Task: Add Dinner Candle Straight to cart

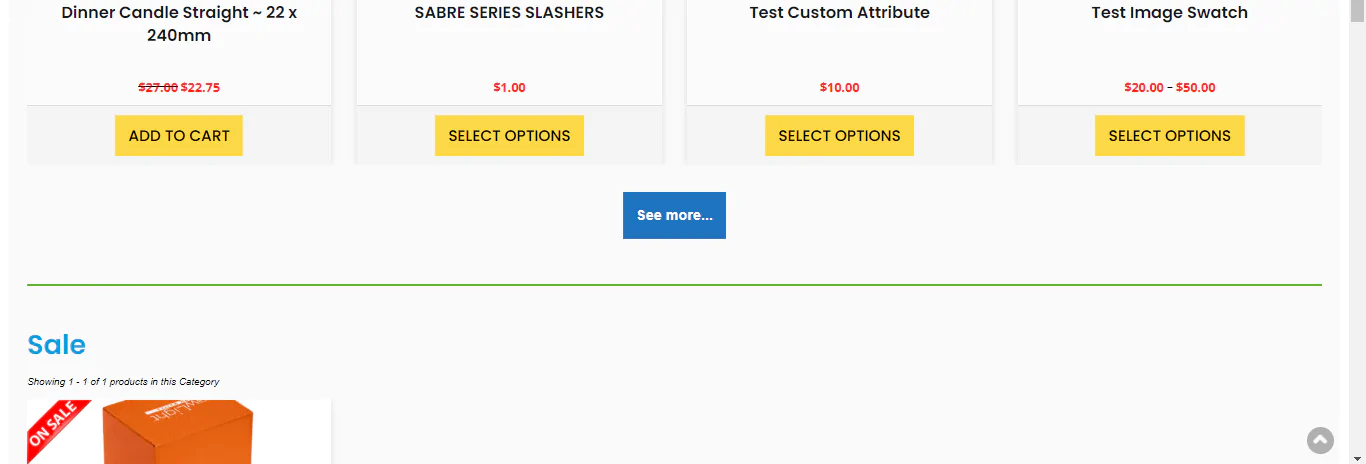Action: (179, 136)
